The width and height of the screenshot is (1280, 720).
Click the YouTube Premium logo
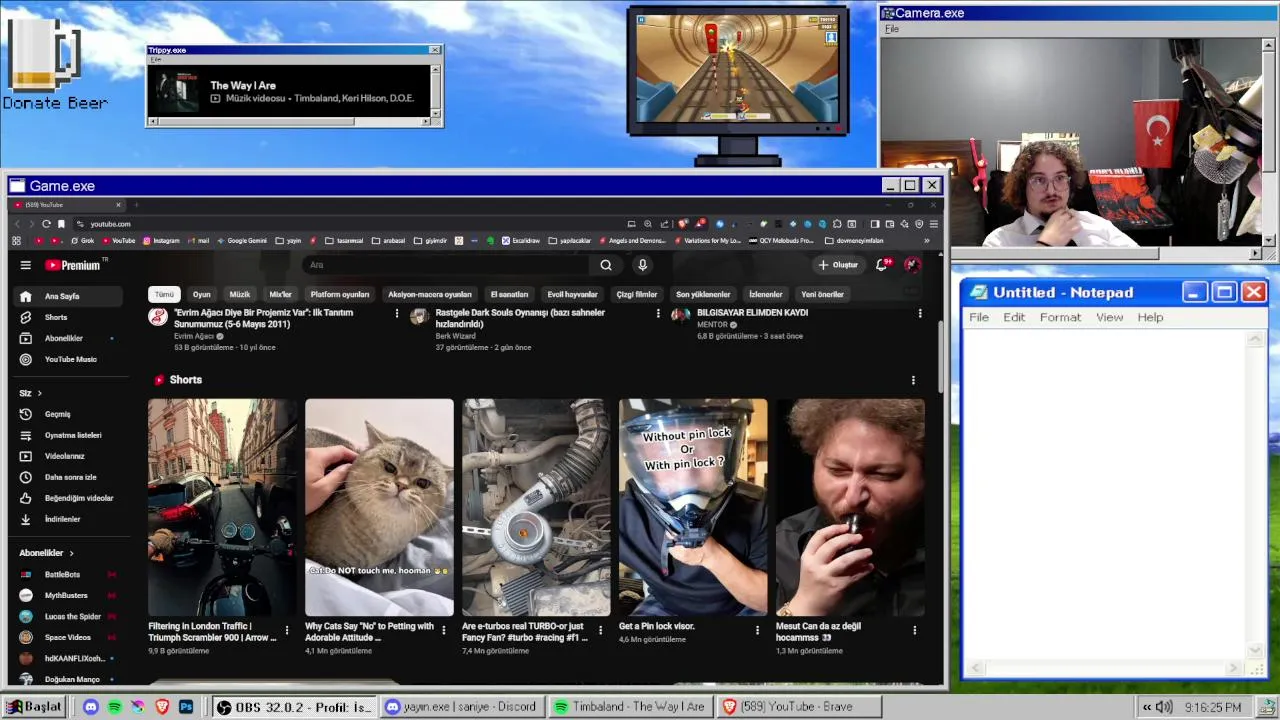73,265
